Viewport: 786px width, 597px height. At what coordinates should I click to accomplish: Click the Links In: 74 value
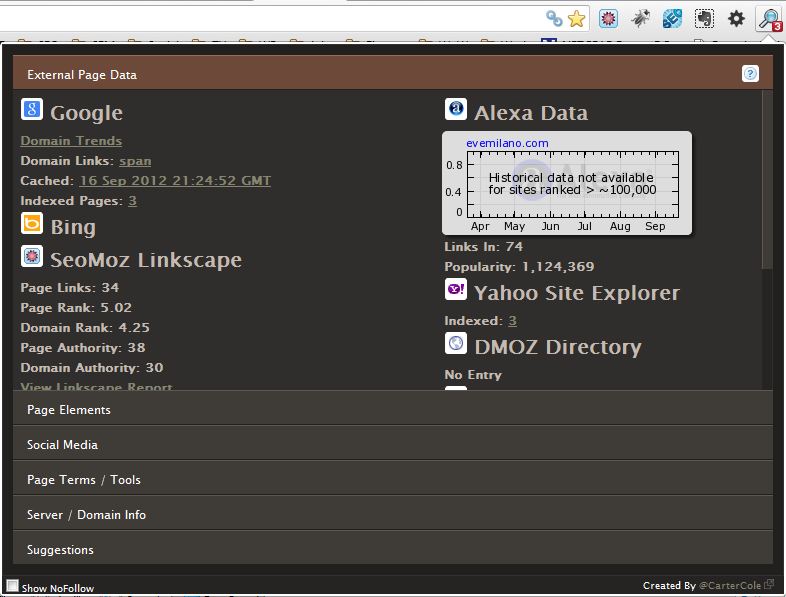[484, 247]
